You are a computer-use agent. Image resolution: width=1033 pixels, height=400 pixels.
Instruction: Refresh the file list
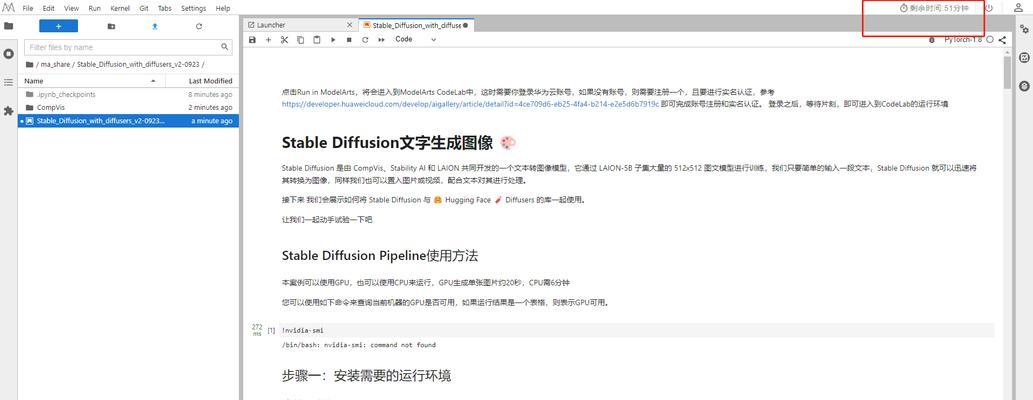click(199, 26)
